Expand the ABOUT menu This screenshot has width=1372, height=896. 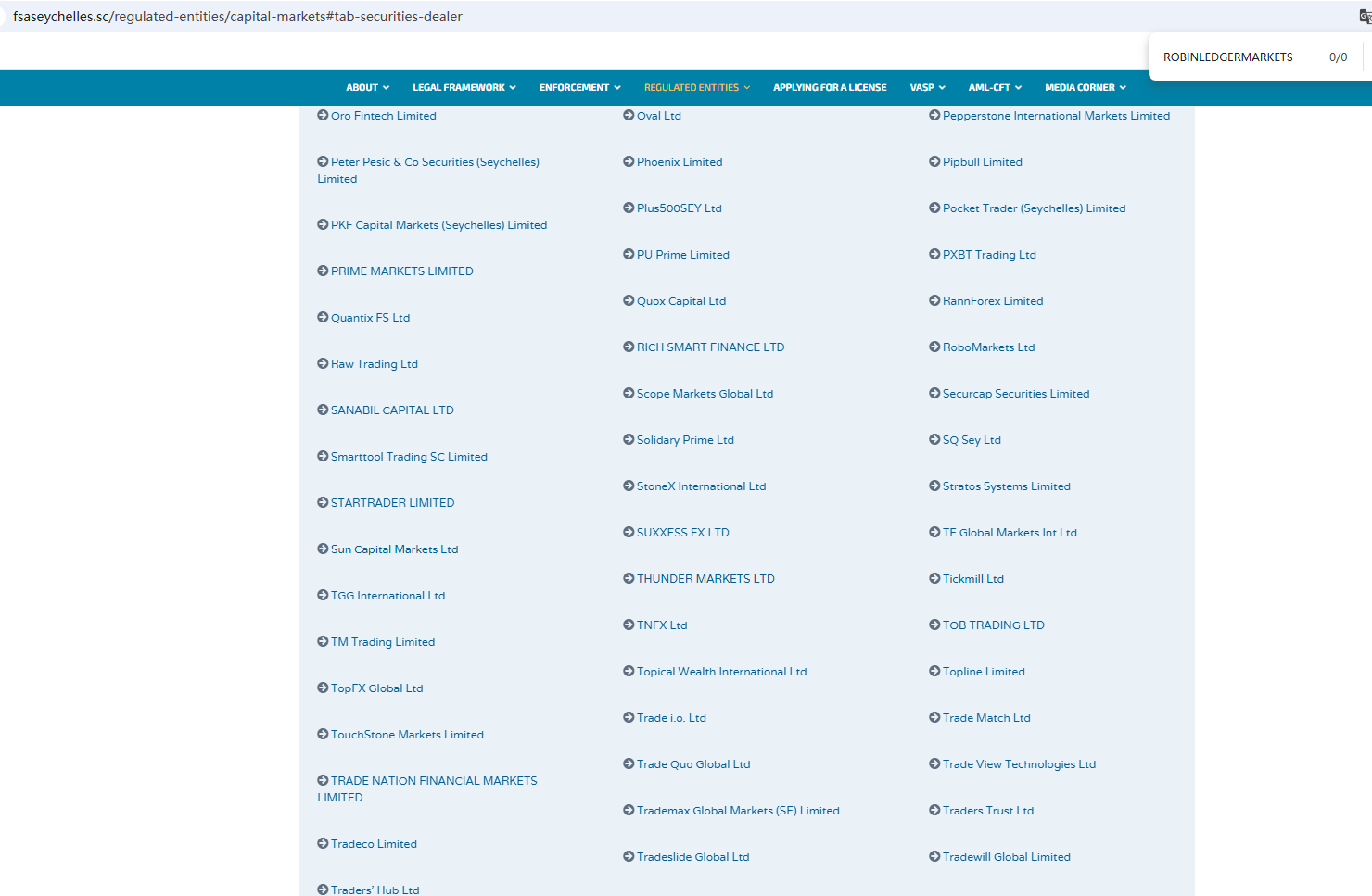pyautogui.click(x=367, y=88)
